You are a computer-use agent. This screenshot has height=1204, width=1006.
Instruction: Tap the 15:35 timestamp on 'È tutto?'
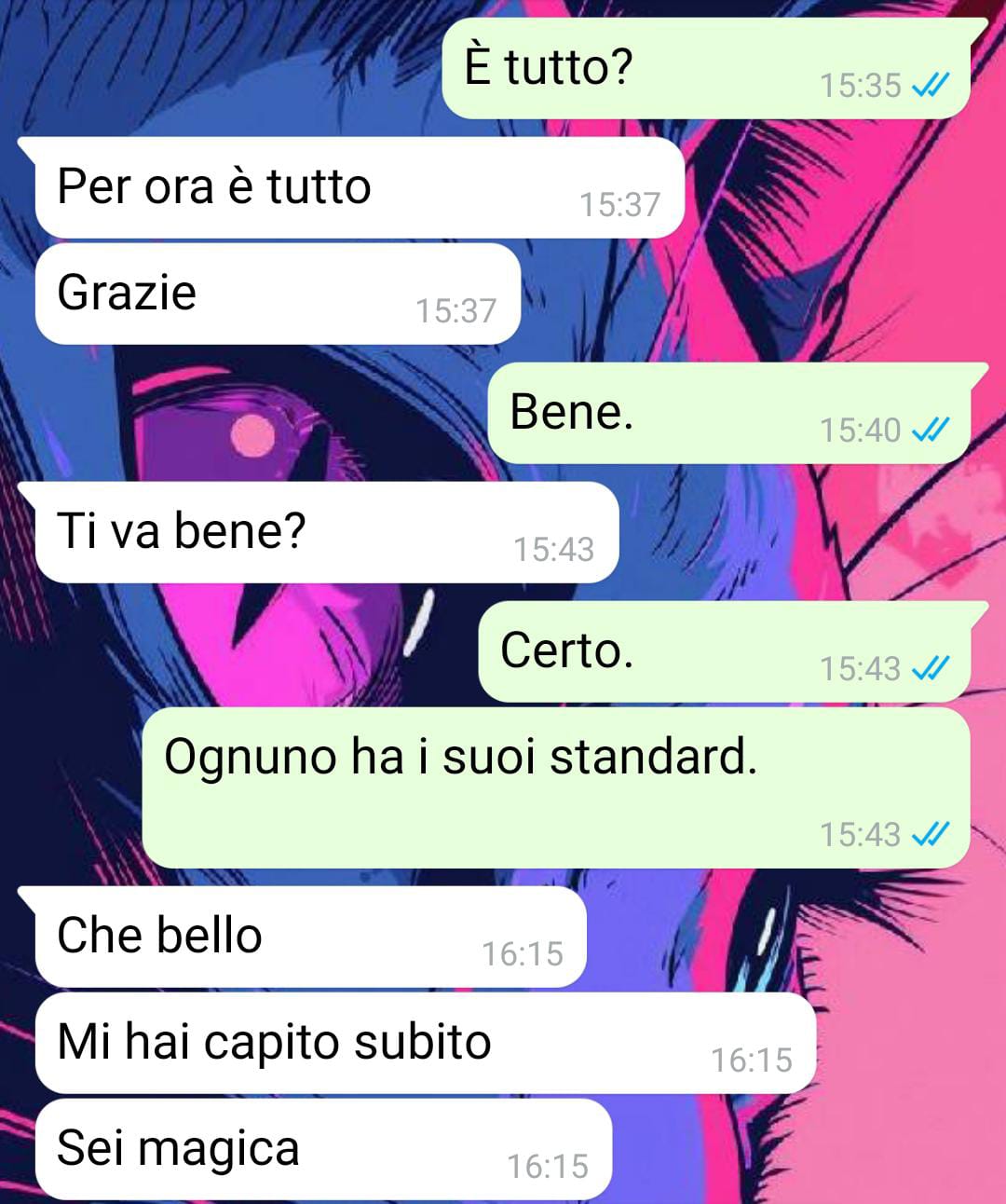(x=861, y=86)
